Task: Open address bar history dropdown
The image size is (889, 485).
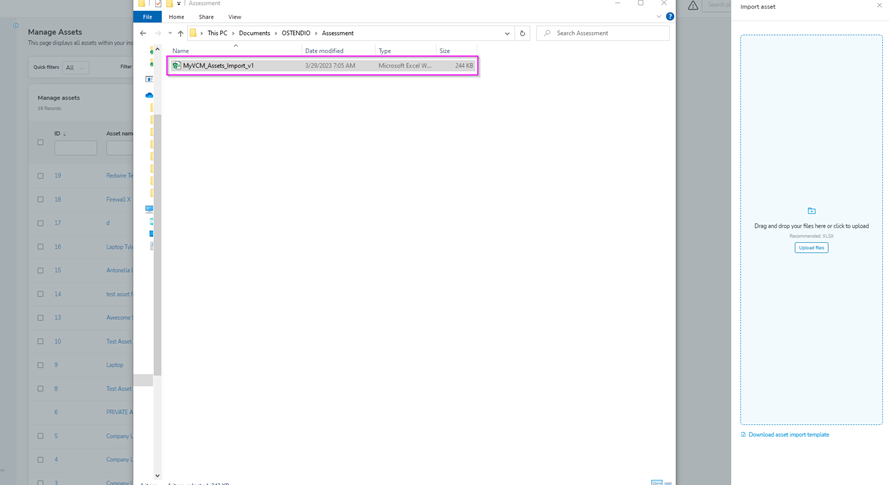Action: tap(507, 33)
